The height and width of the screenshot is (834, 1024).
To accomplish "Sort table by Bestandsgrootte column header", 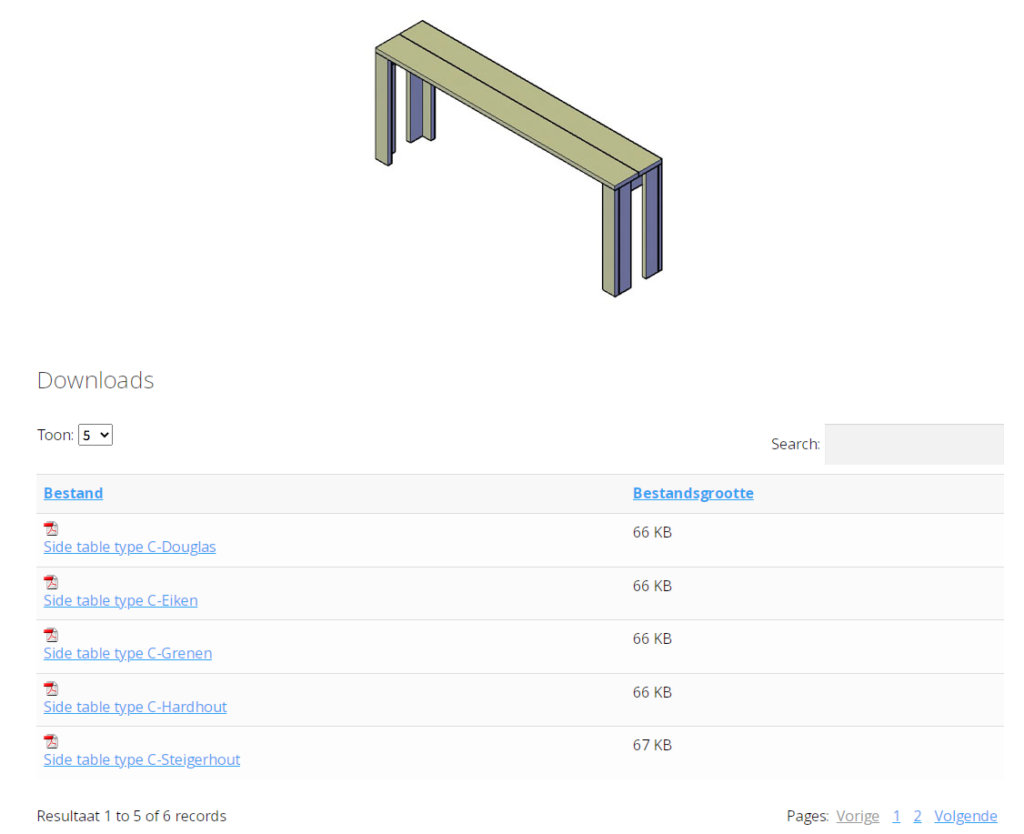I will 693,493.
